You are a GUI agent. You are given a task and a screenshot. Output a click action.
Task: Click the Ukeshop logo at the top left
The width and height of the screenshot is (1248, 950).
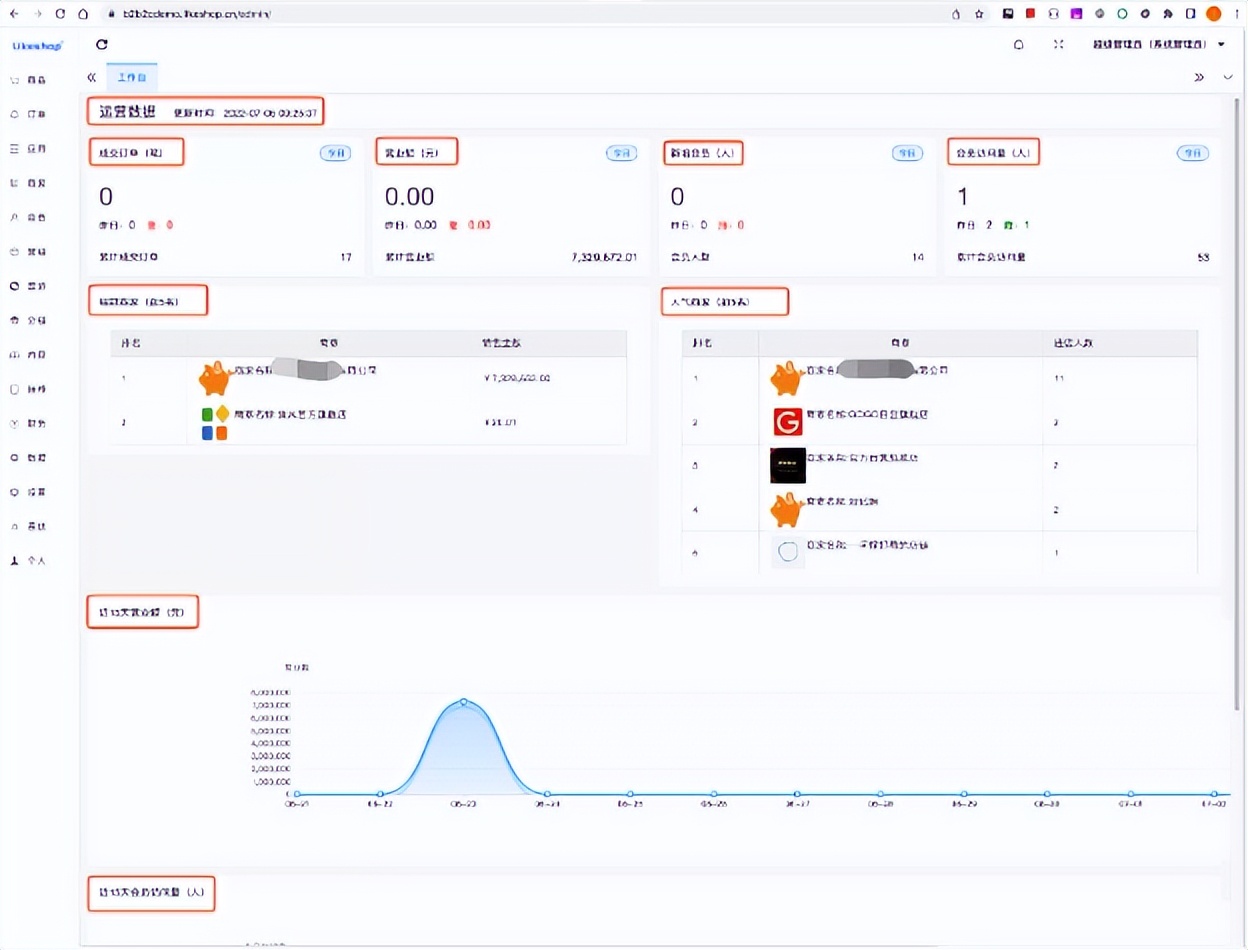pos(38,45)
